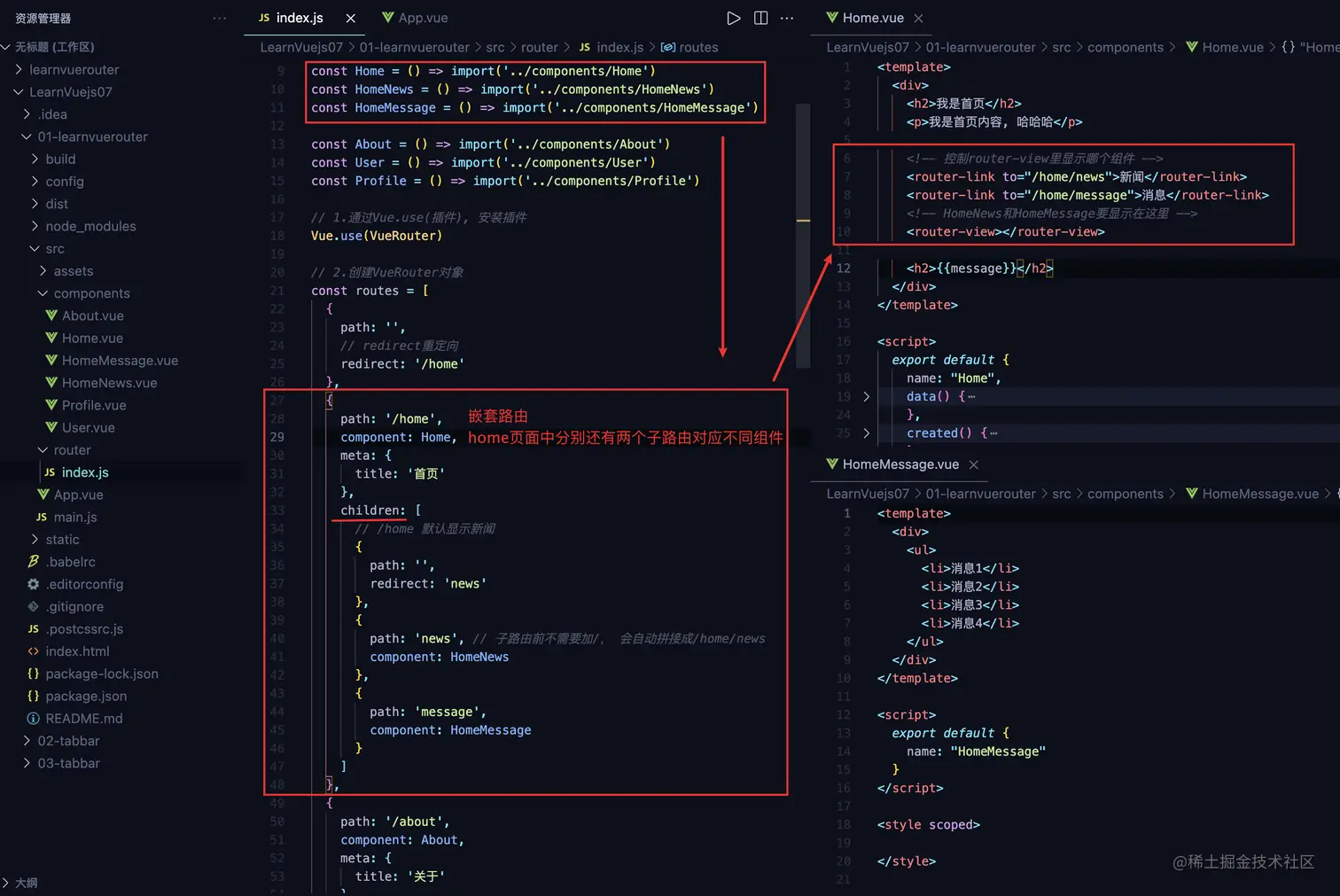Open the .gitignore file
The height and width of the screenshot is (896, 1340).
(74, 607)
